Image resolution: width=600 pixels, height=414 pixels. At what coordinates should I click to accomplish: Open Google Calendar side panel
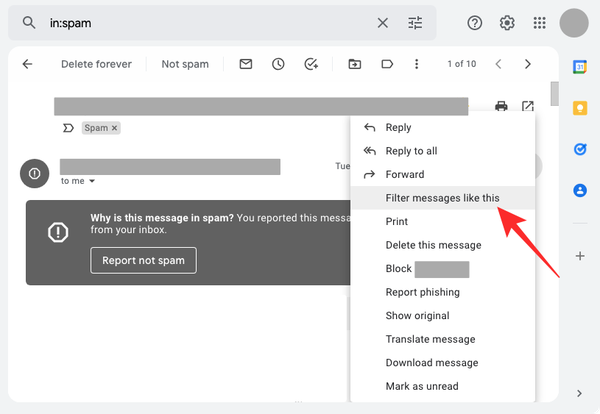coord(580,67)
